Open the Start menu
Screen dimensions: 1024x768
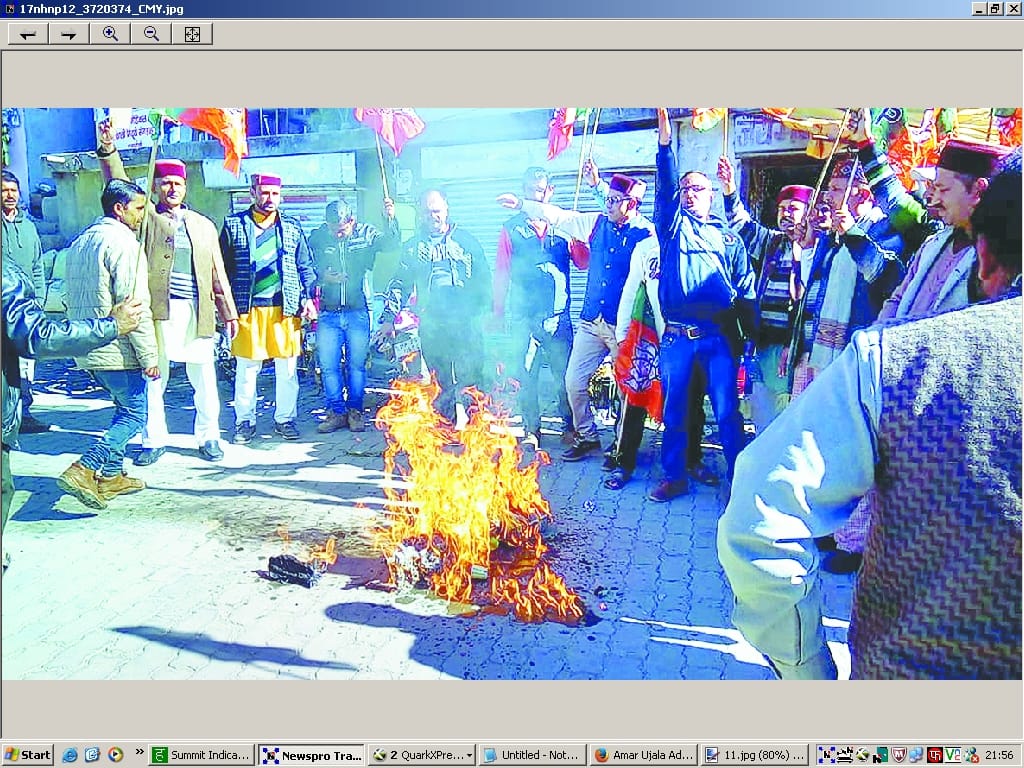tap(27, 755)
